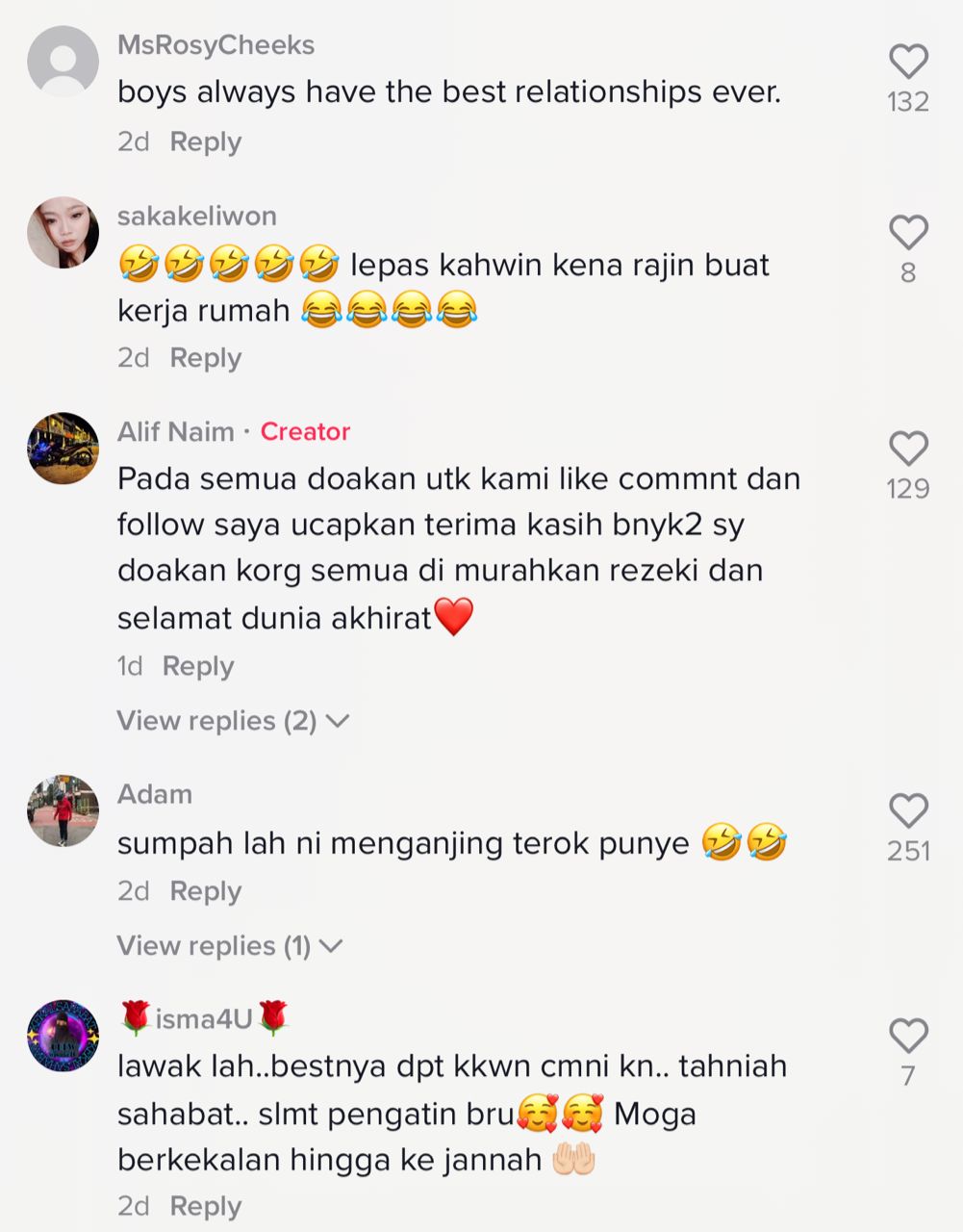
Task: Tap heart on sakakeliwon's comment
Action: point(908,233)
